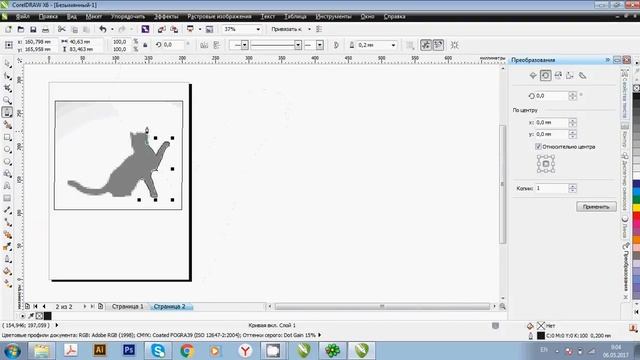Select the Smart Fill tool in the toolbox

(7, 125)
